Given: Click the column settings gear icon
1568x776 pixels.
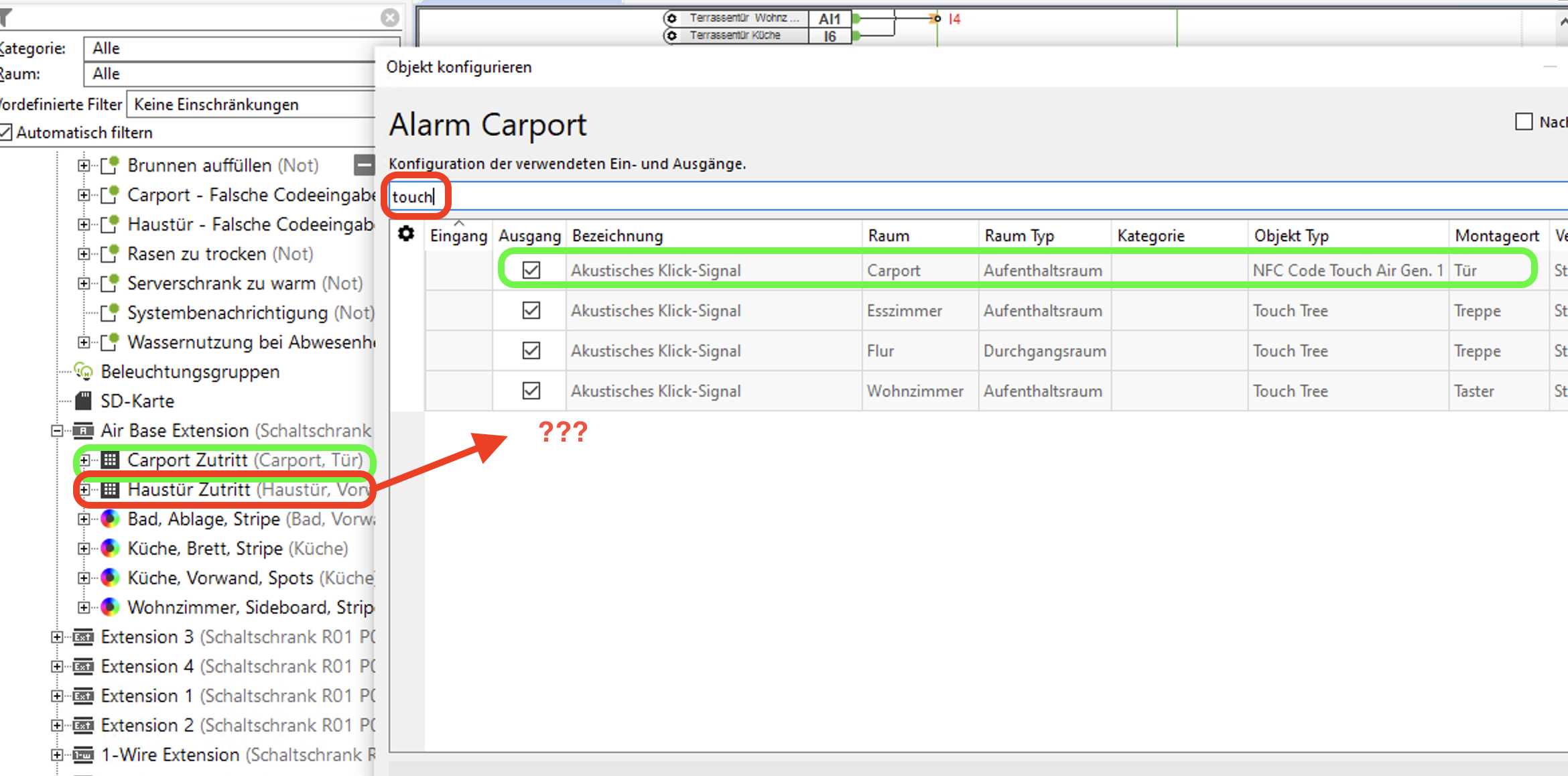Looking at the screenshot, I should coord(406,234).
